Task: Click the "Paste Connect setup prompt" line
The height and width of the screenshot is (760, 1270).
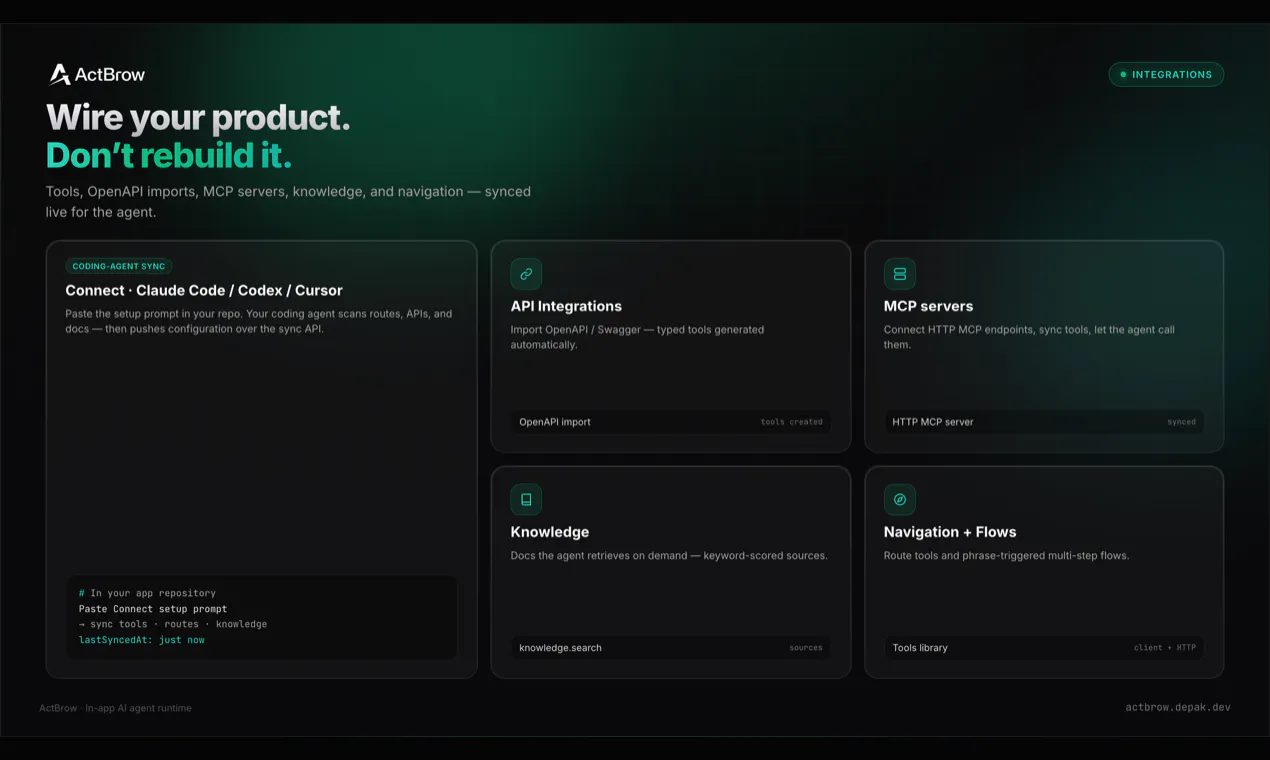Action: click(x=153, y=609)
